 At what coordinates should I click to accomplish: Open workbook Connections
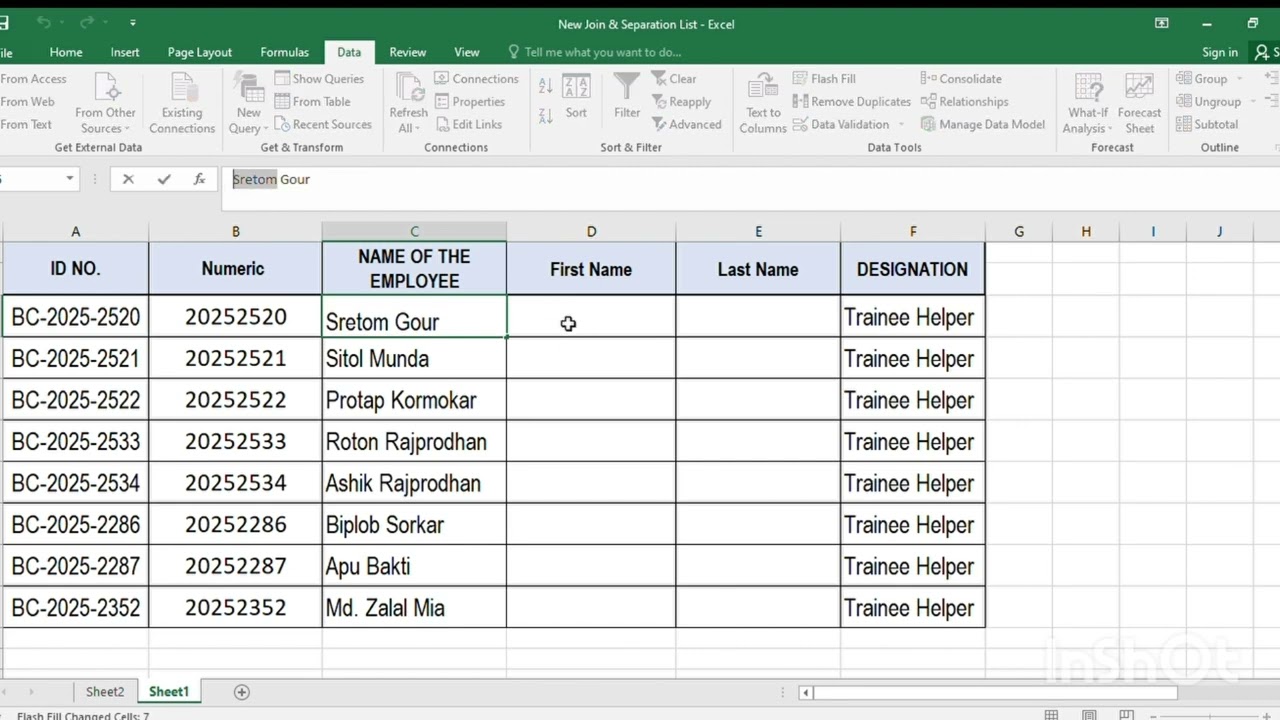pyautogui.click(x=477, y=79)
